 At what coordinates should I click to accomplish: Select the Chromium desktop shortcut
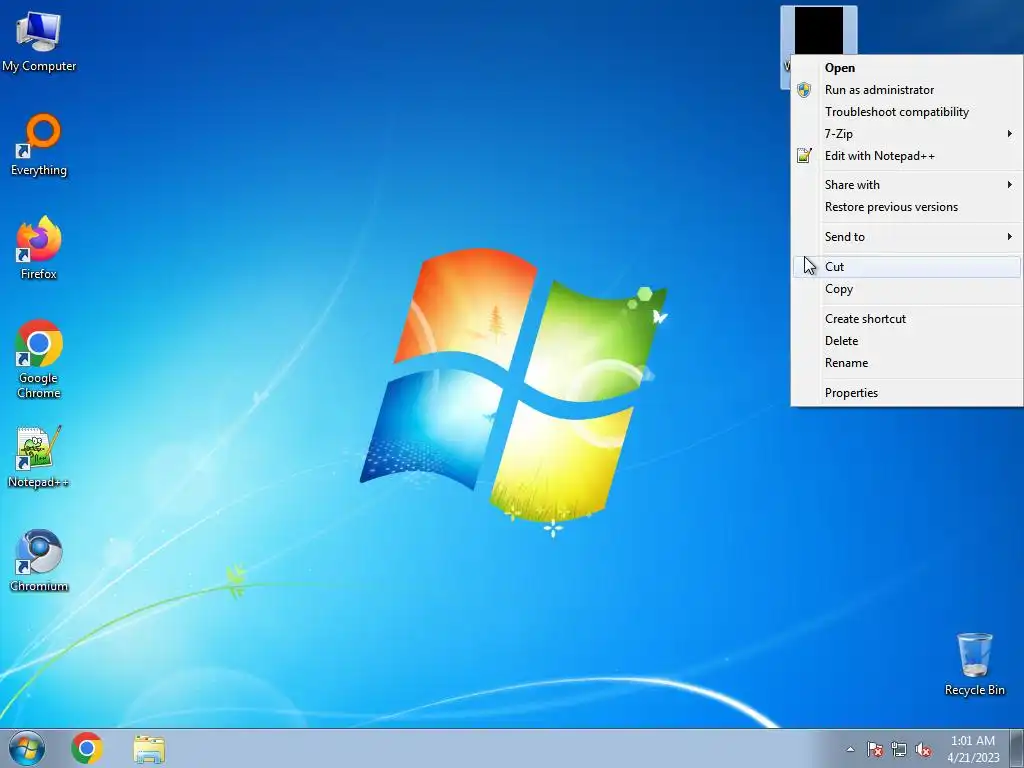pyautogui.click(x=39, y=561)
